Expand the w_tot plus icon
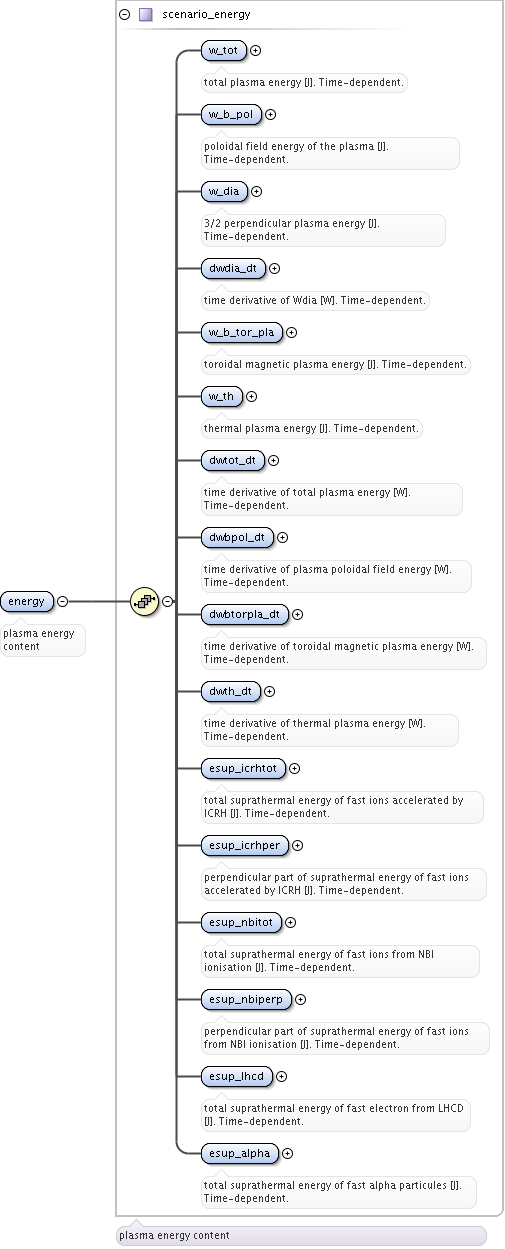This screenshot has width=505, height=1249. point(255,50)
